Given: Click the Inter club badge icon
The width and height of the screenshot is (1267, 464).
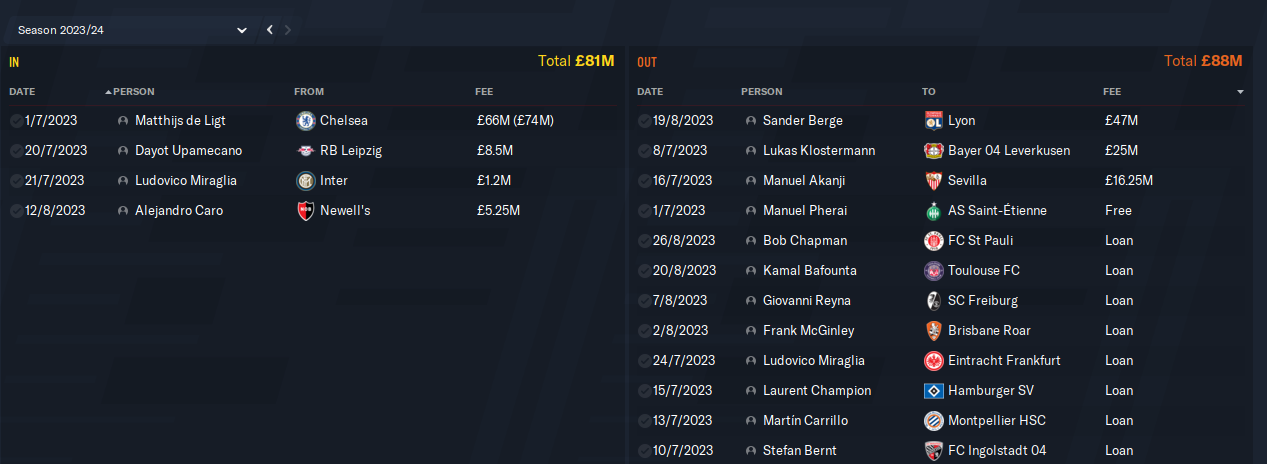Looking at the screenshot, I should 306,181.
